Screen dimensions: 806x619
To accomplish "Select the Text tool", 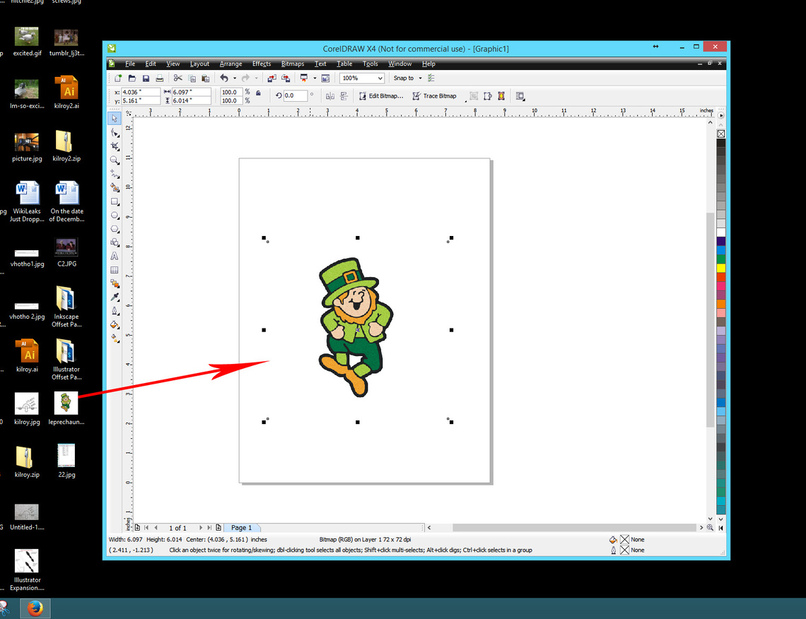I will (x=116, y=254).
